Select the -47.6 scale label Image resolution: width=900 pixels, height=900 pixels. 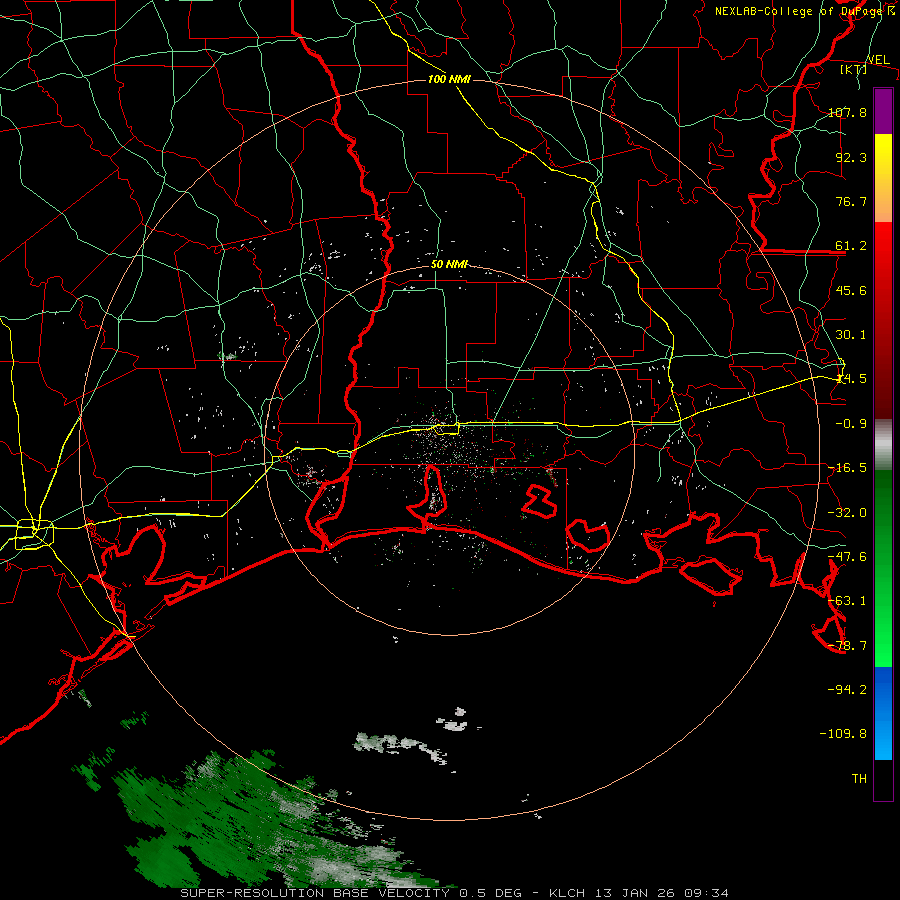847,557
